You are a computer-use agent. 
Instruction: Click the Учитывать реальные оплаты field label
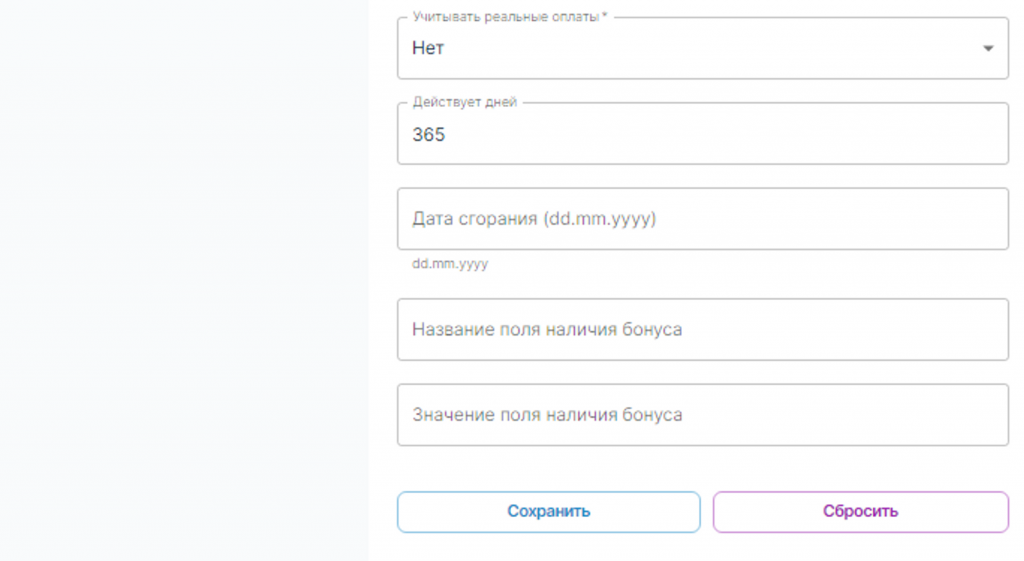click(x=509, y=17)
